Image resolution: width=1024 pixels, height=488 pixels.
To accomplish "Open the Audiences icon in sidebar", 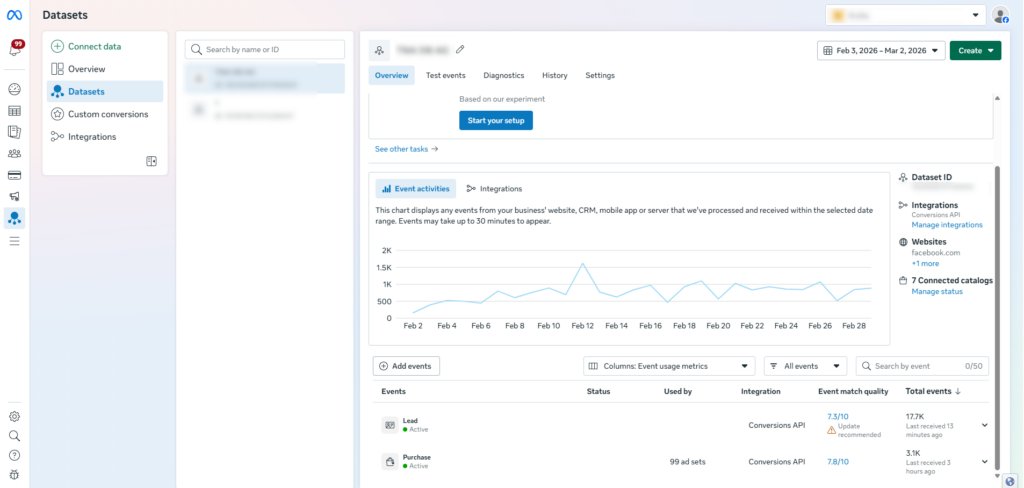I will [15, 153].
